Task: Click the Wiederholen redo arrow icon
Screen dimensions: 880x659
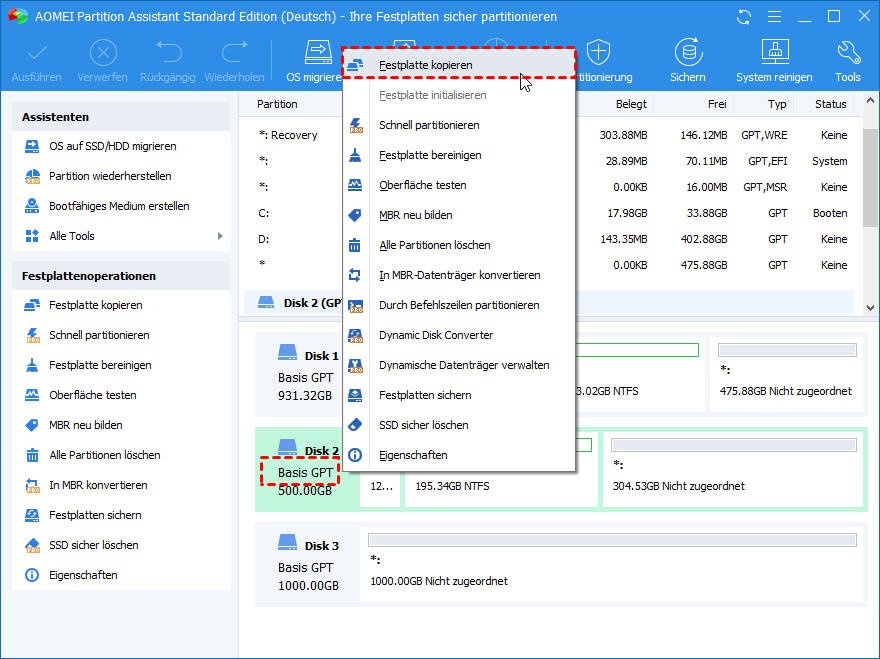Action: 235,52
